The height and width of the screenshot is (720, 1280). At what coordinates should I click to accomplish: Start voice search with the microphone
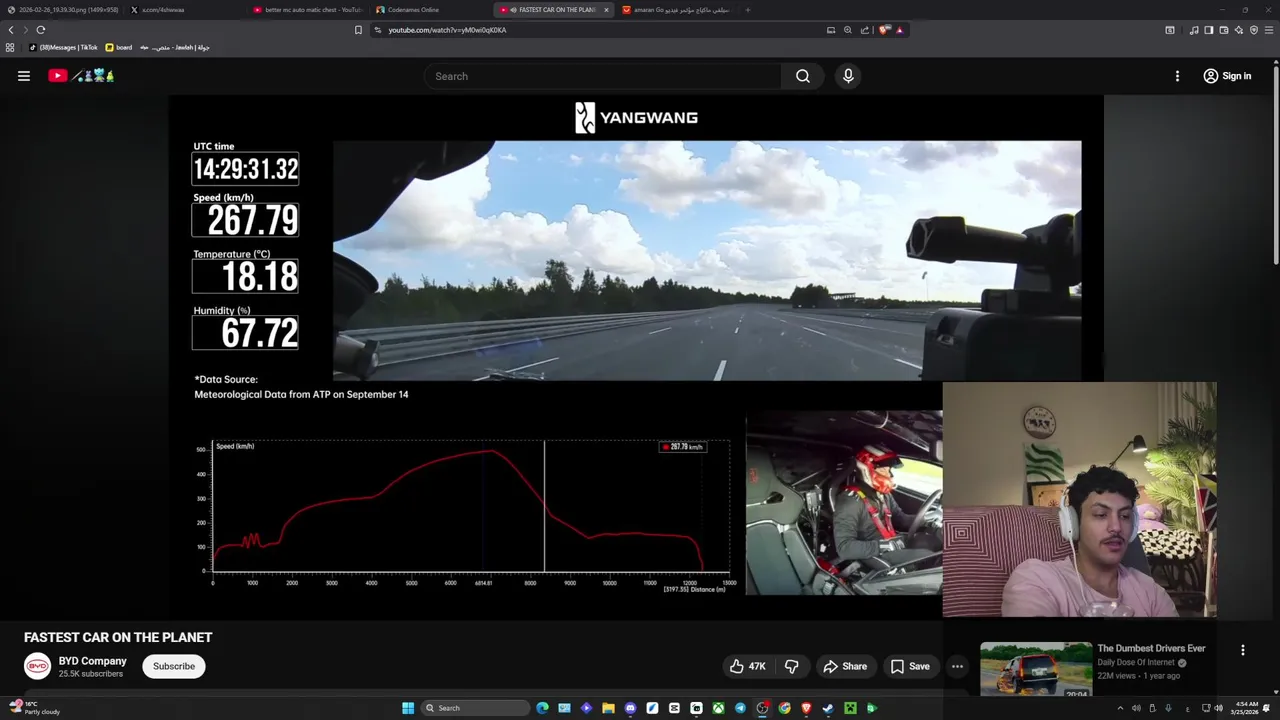(x=848, y=76)
